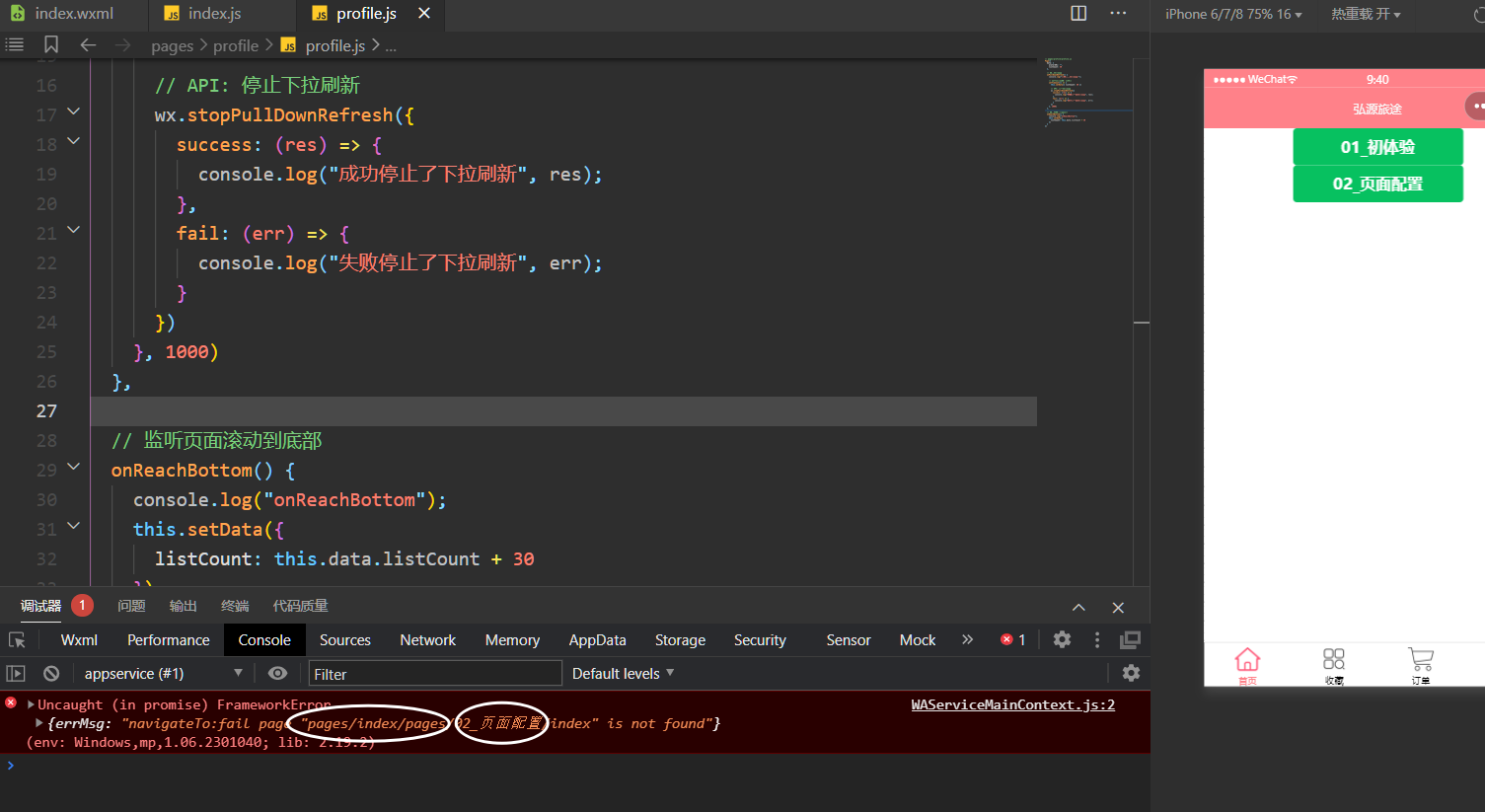
Task: Click the split editor icon
Action: coord(1078,13)
